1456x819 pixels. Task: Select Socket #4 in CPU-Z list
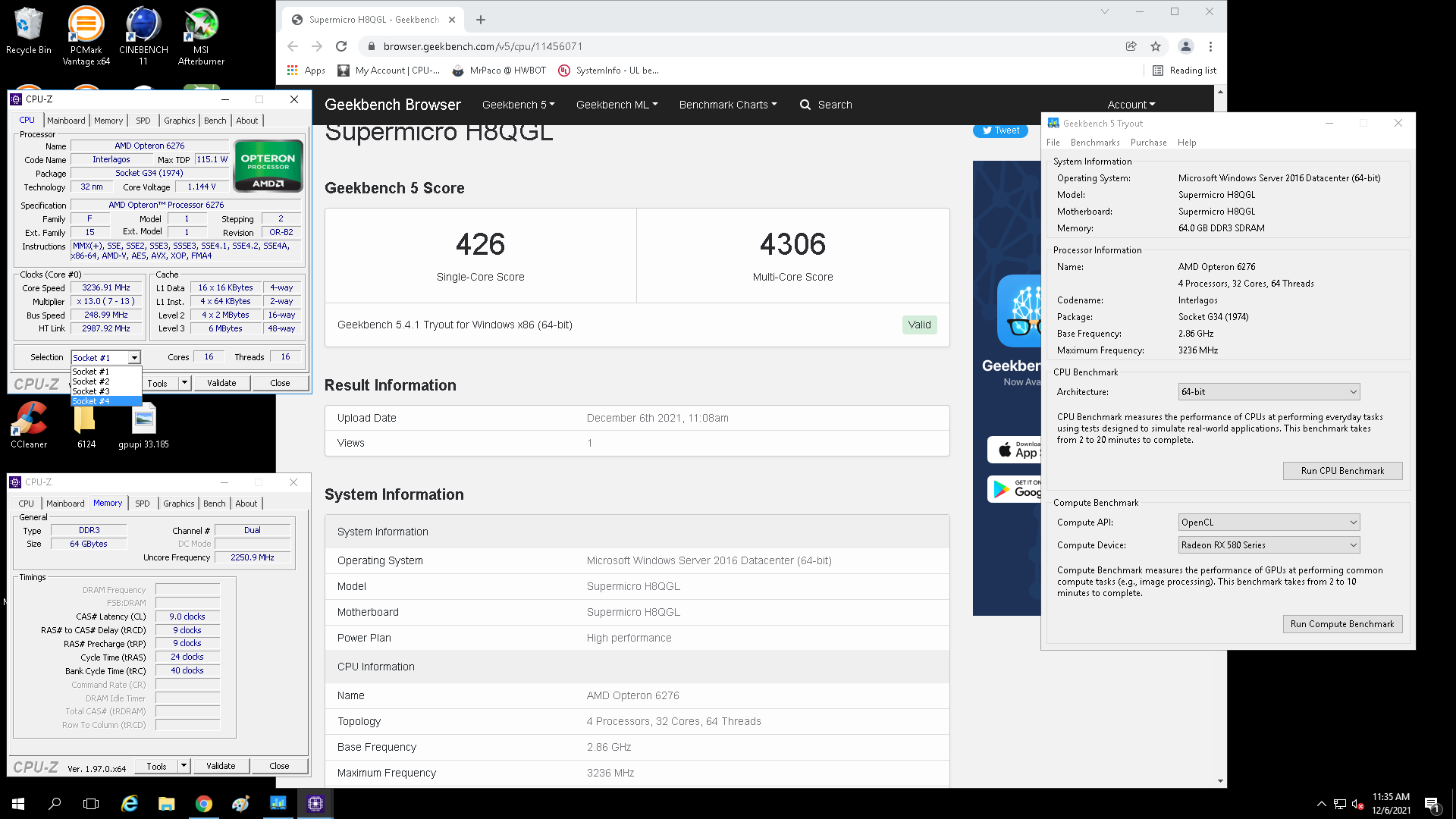click(106, 401)
